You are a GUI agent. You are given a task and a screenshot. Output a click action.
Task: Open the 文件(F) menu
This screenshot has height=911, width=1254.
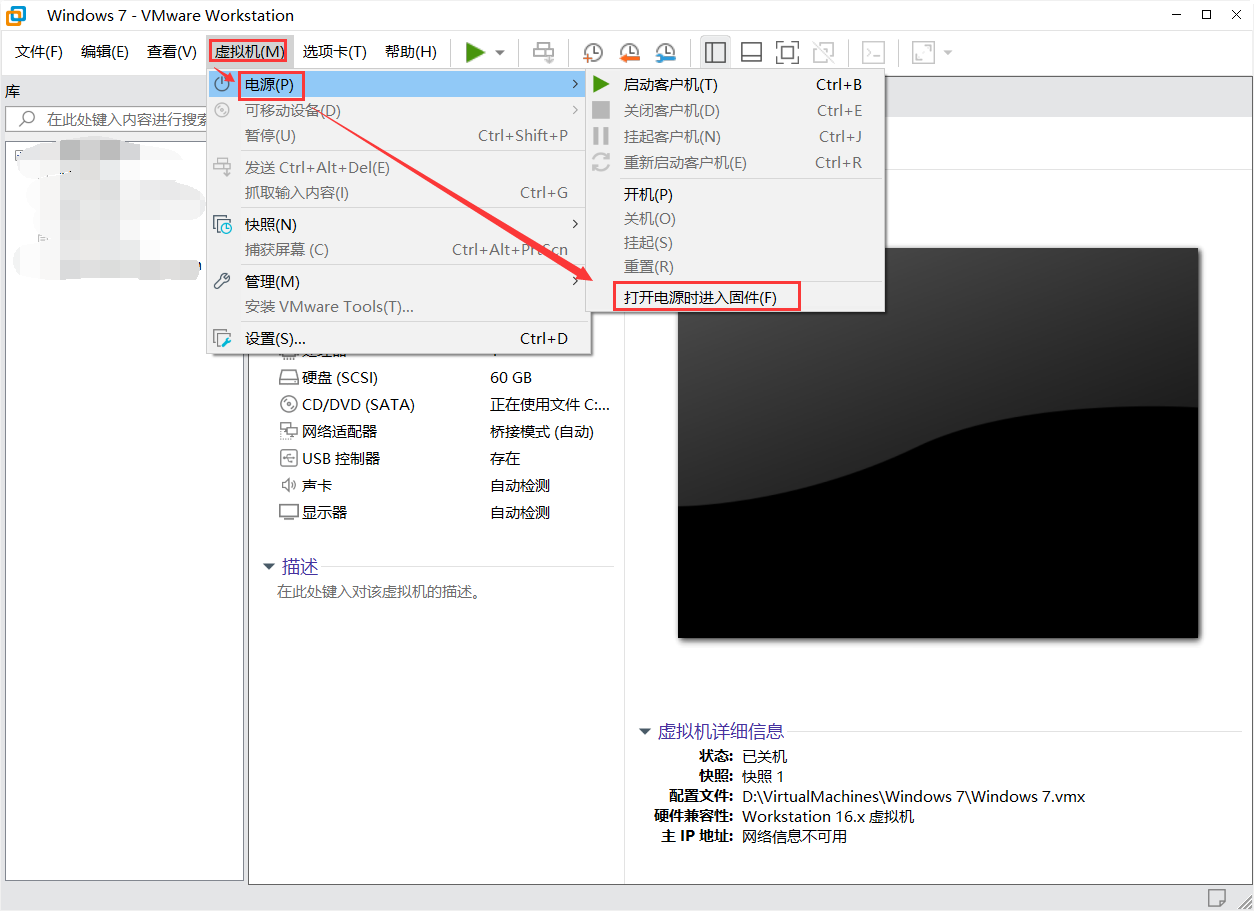click(39, 52)
